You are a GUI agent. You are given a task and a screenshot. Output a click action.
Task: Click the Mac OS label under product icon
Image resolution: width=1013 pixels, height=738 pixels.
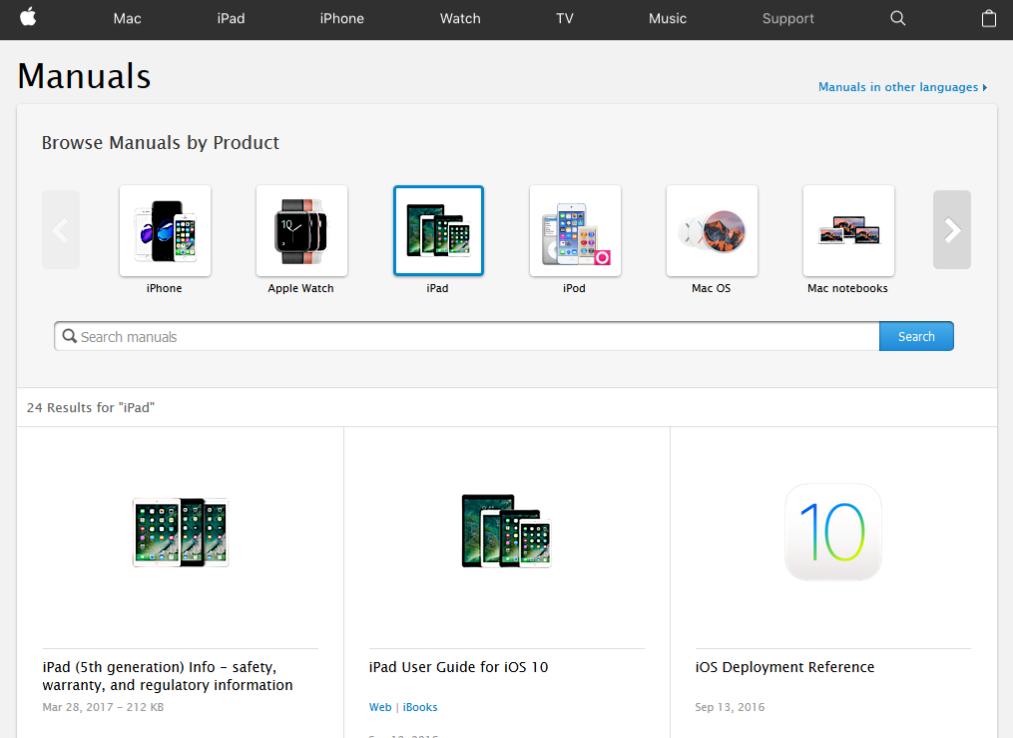coord(711,288)
